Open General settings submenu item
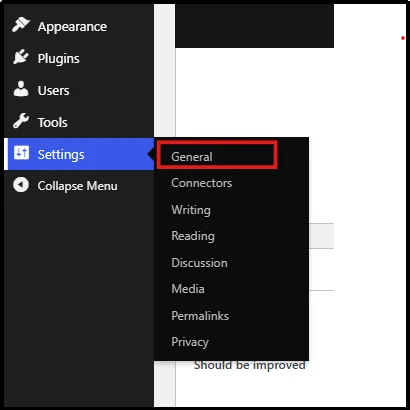This screenshot has width=410, height=410. [x=192, y=157]
